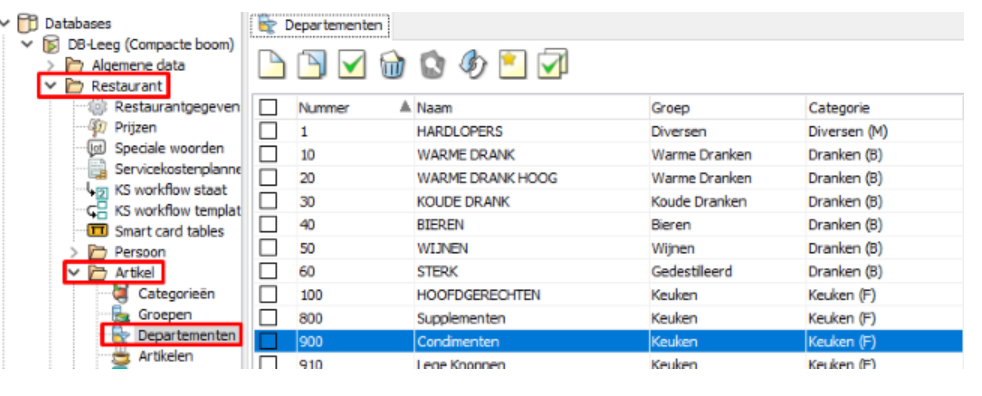Click the Supplementen name cell
This screenshot has height=396, width=982.
tap(532, 318)
